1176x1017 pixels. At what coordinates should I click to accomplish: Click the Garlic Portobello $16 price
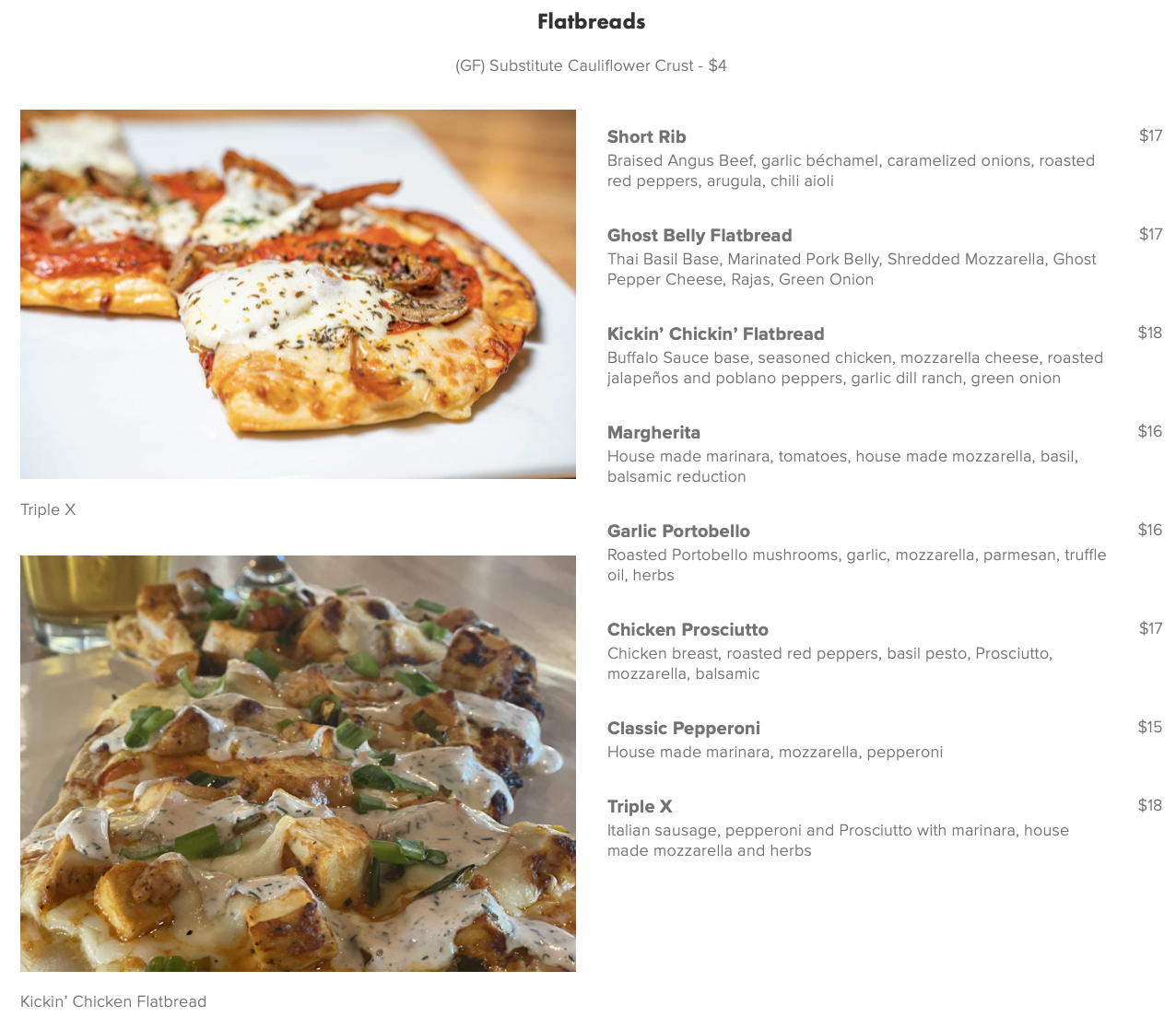(1149, 531)
